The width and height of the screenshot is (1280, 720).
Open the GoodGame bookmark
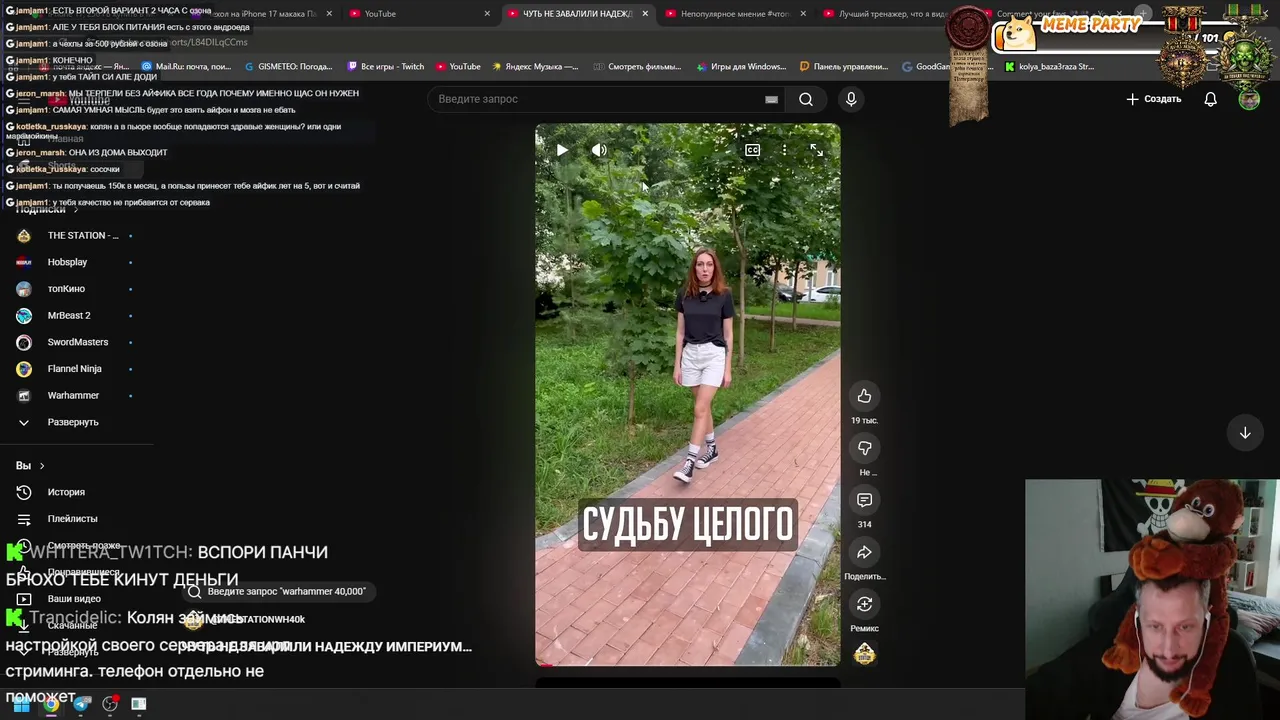click(x=927, y=67)
